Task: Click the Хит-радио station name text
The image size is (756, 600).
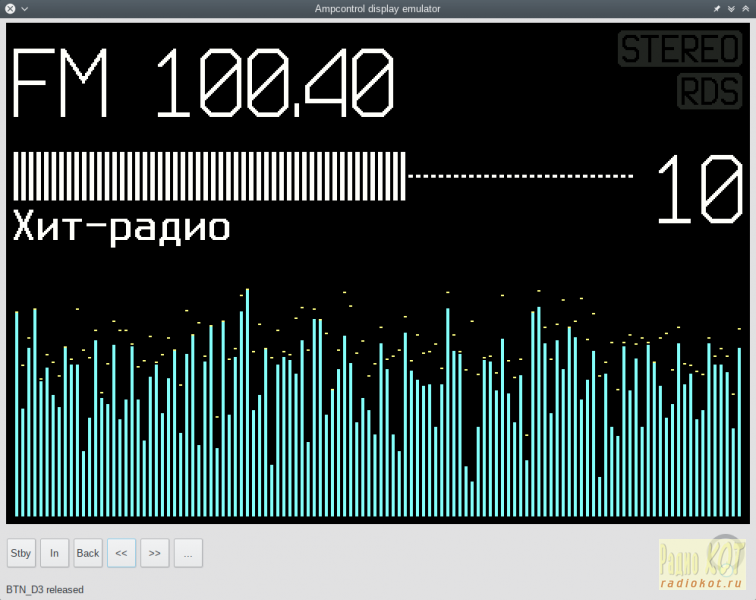Action: 121,227
